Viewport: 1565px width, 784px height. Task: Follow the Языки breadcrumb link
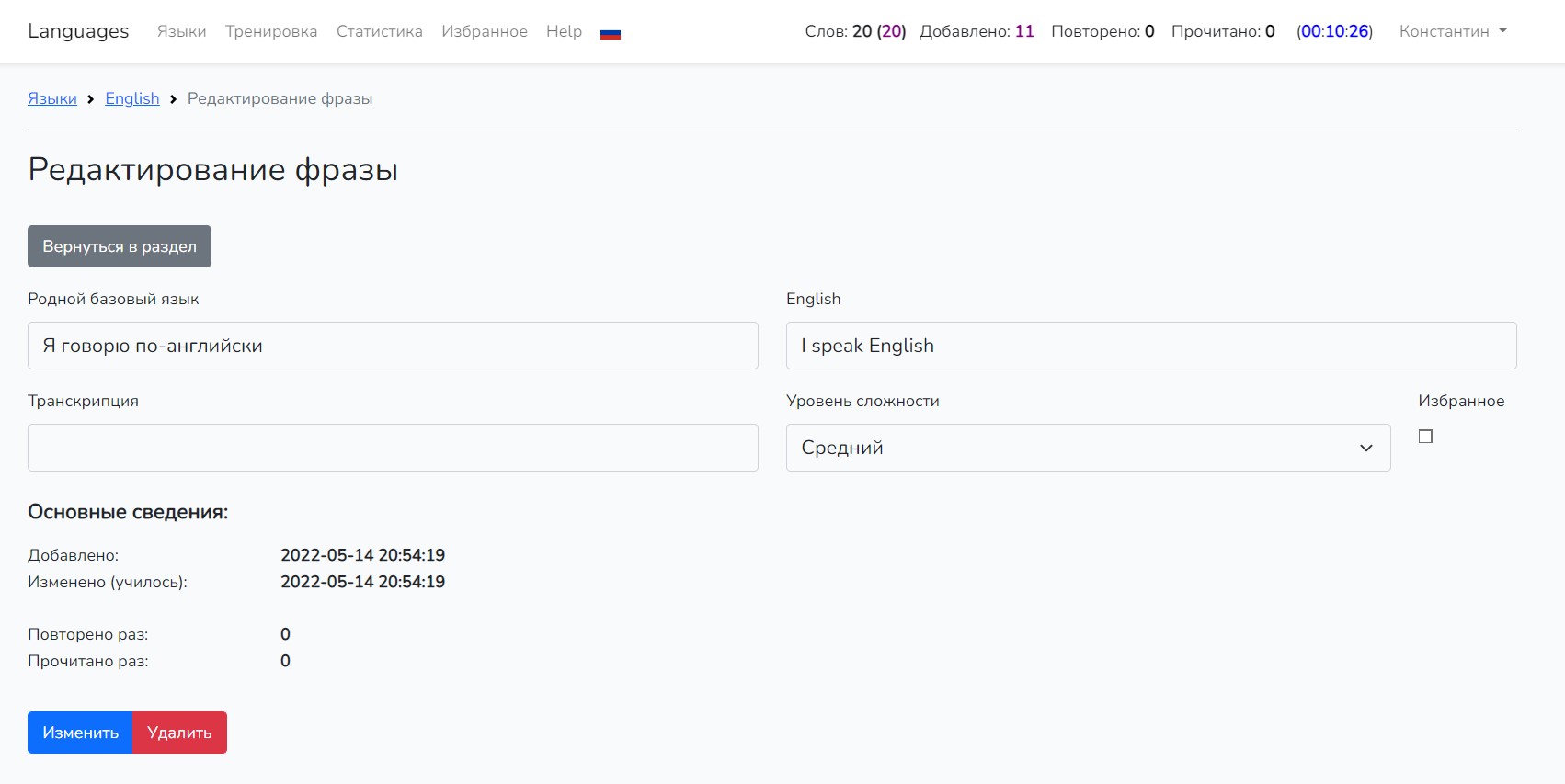52,98
